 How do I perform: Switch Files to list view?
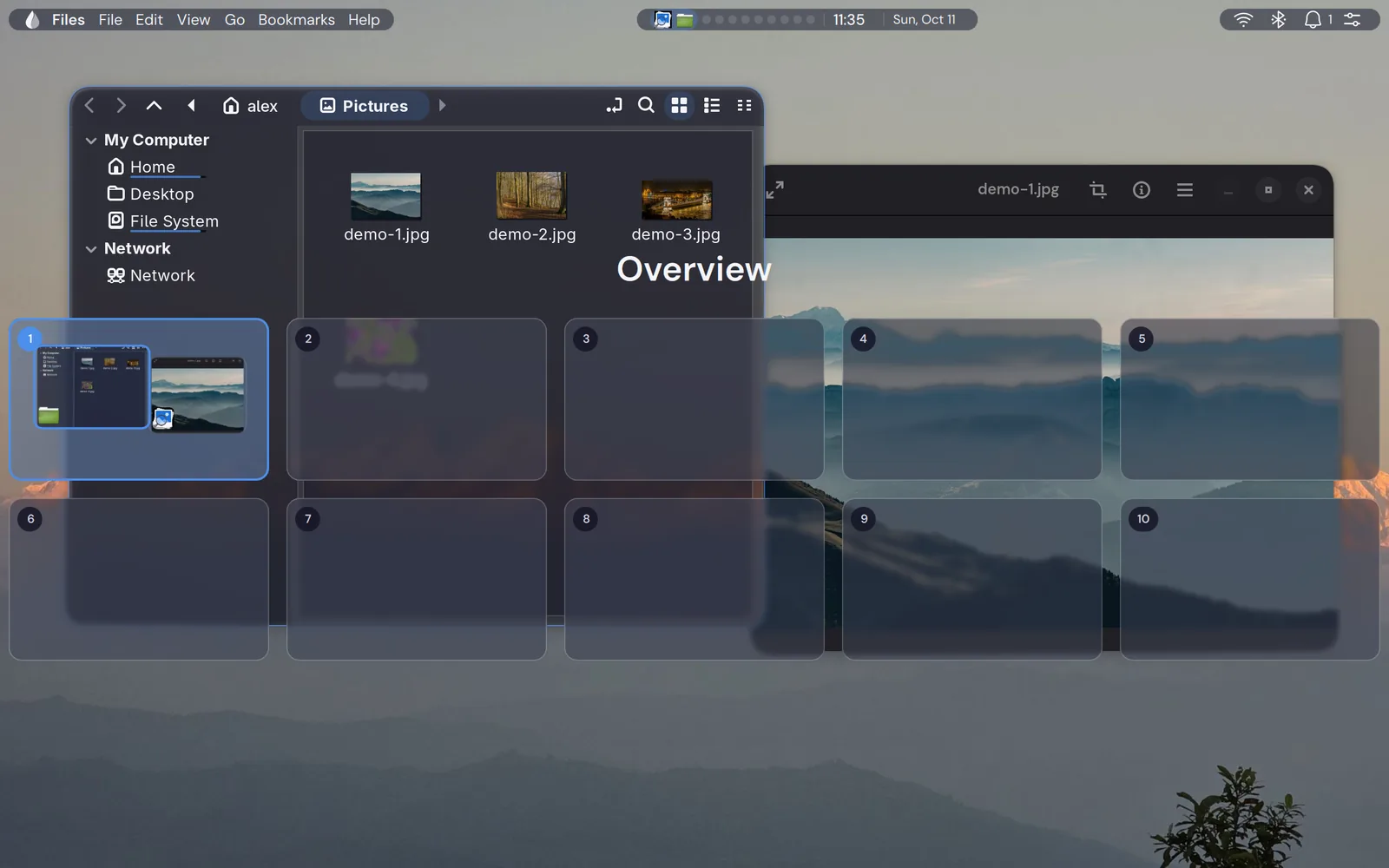click(x=712, y=106)
